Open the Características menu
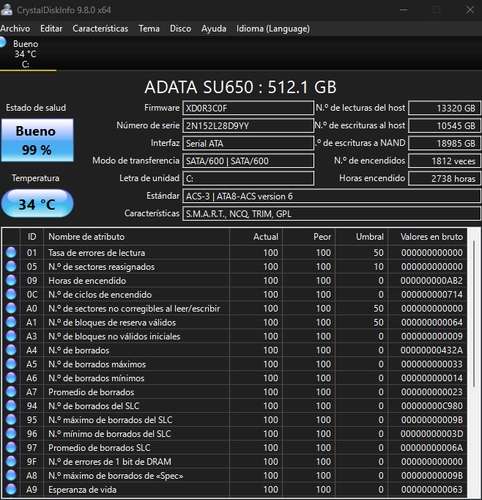 pos(100,29)
